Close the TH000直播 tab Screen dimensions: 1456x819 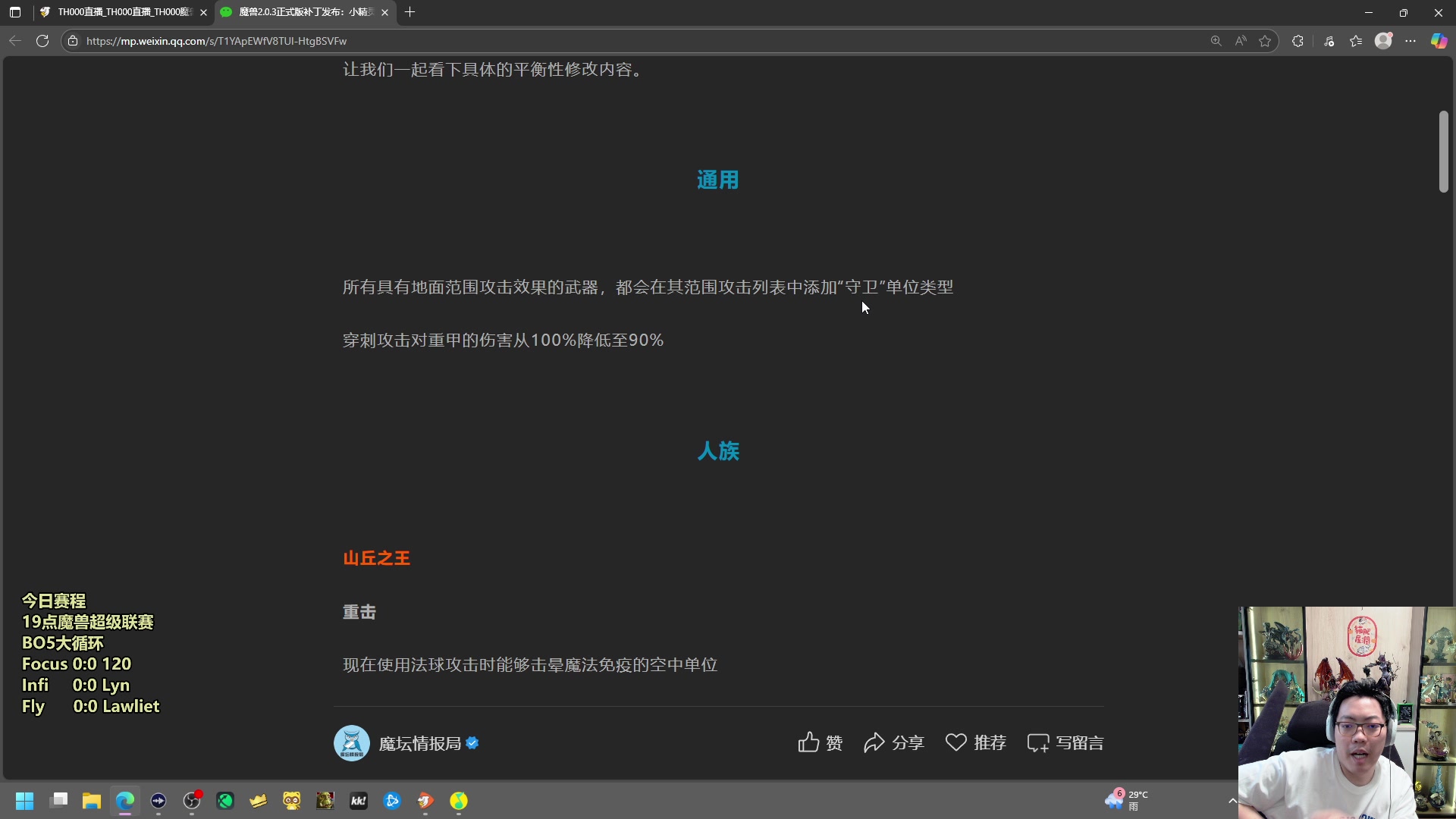tap(203, 12)
